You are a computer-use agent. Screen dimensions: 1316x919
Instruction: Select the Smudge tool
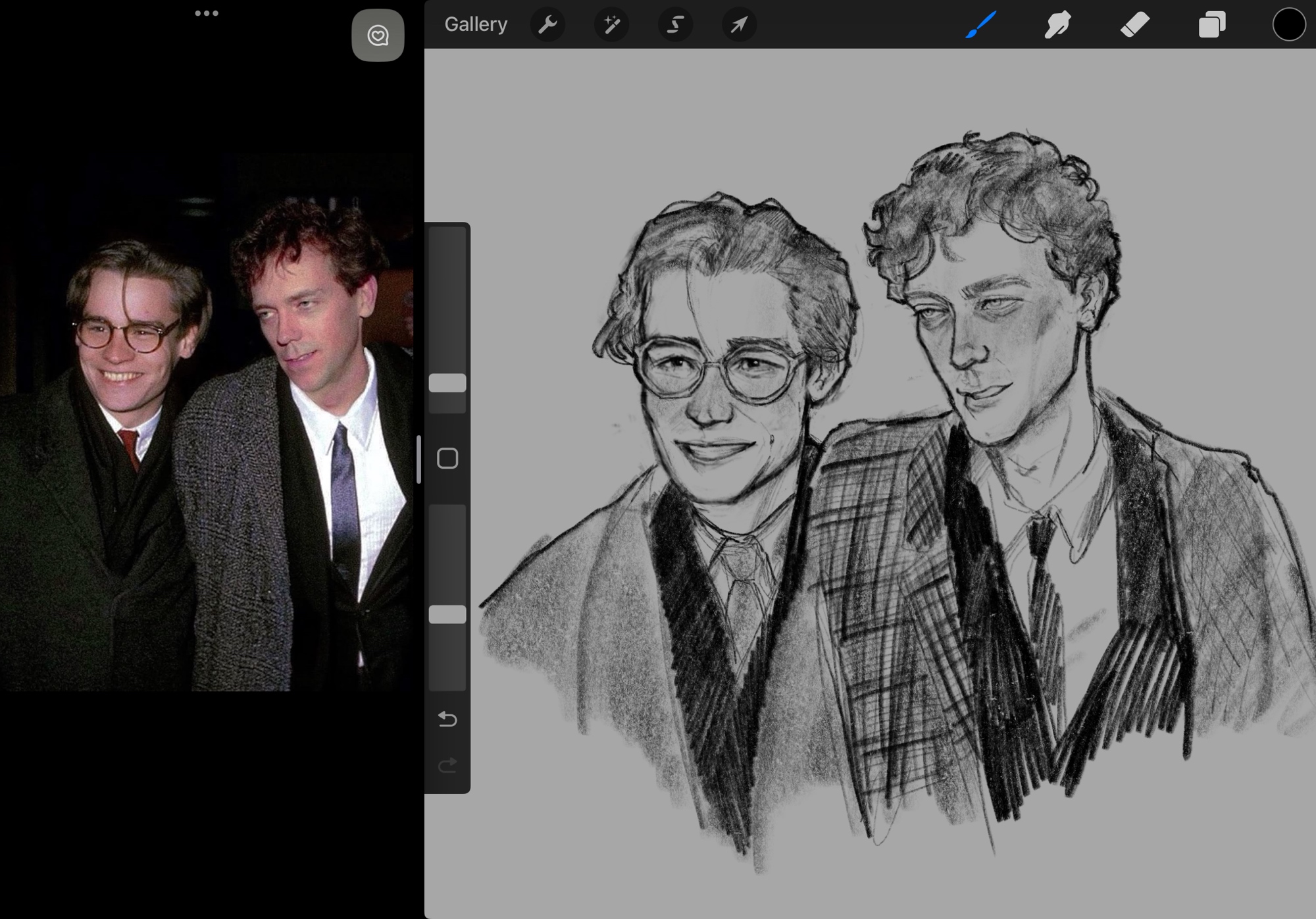[x=1057, y=25]
